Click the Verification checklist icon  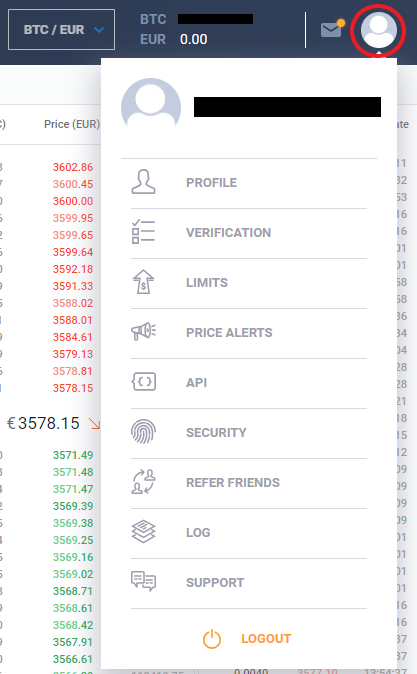tap(144, 232)
